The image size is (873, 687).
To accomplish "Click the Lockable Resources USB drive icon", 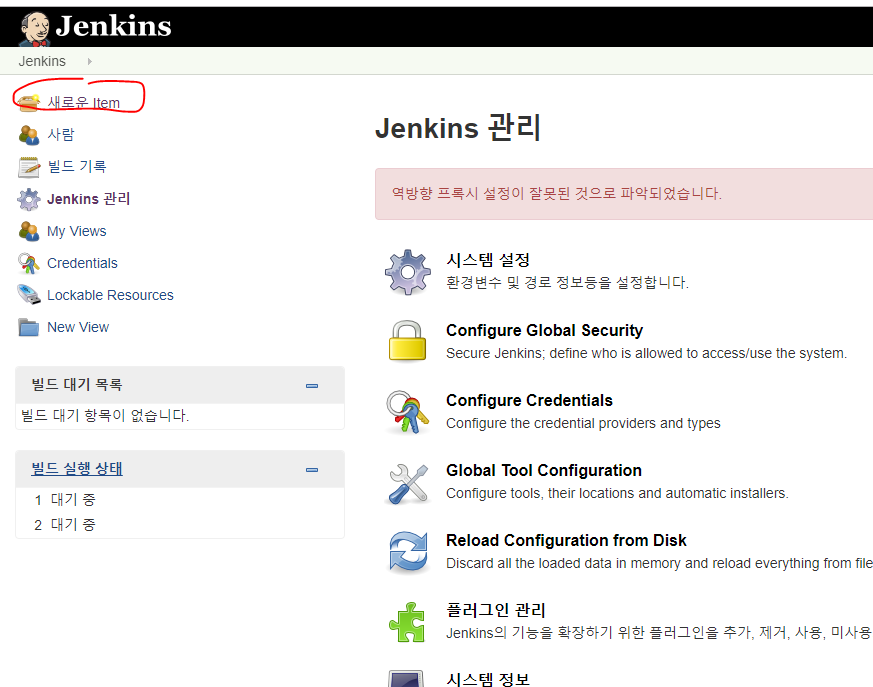I will (x=28, y=295).
